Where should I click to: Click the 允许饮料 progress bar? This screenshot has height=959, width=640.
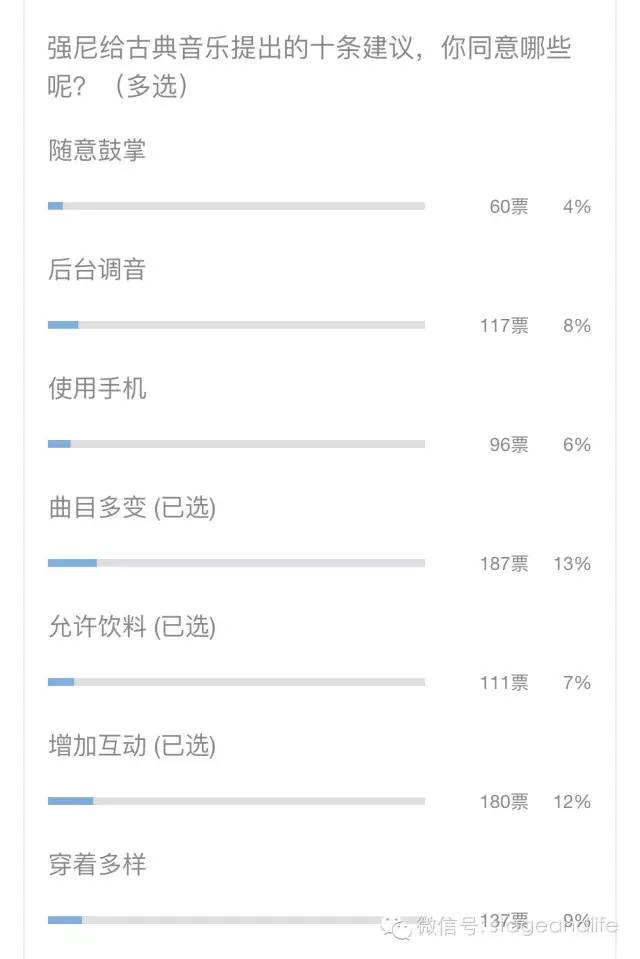[x=236, y=682]
